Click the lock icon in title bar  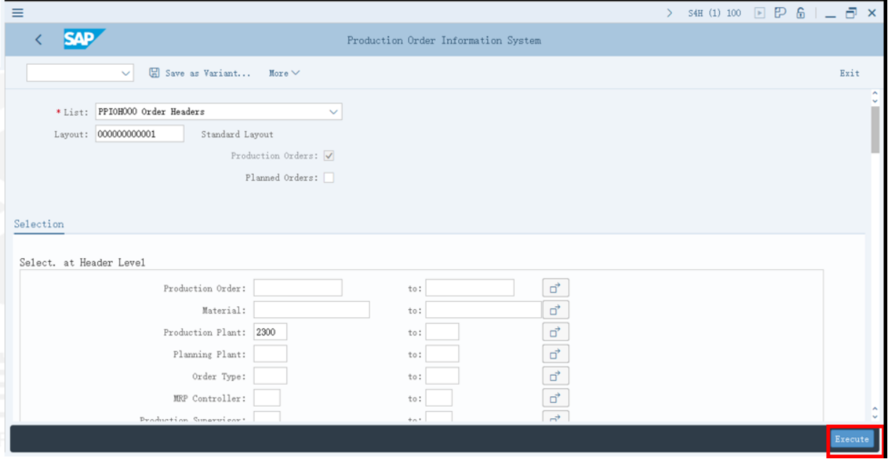(x=800, y=12)
